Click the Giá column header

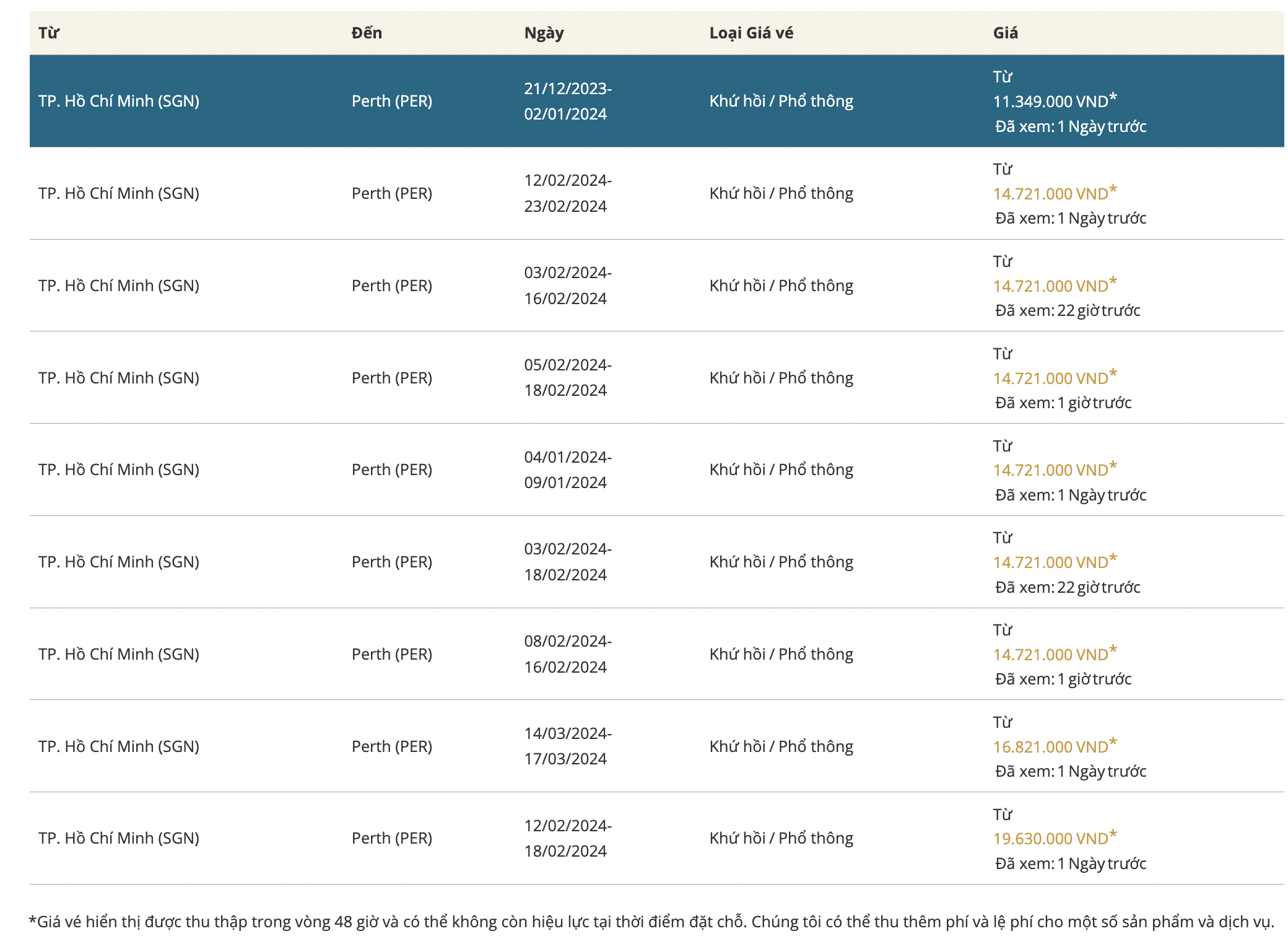(1005, 33)
